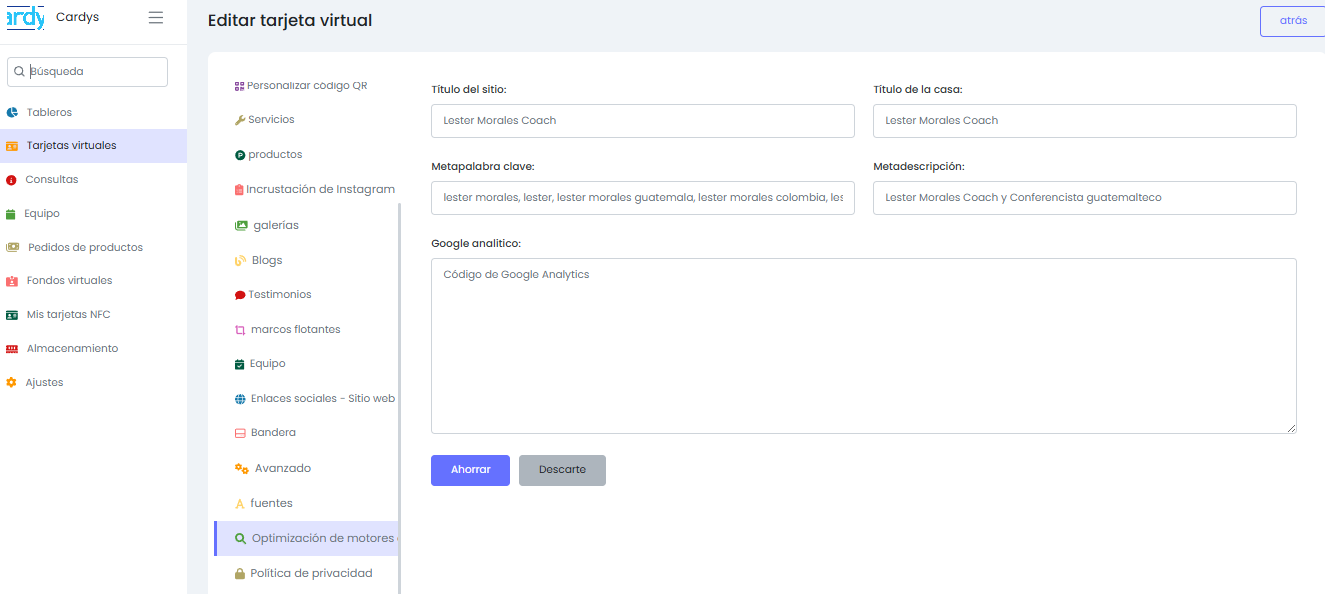Click the Personalizar código QR icon
Viewport: 1325px width, 594px height.
click(239, 86)
